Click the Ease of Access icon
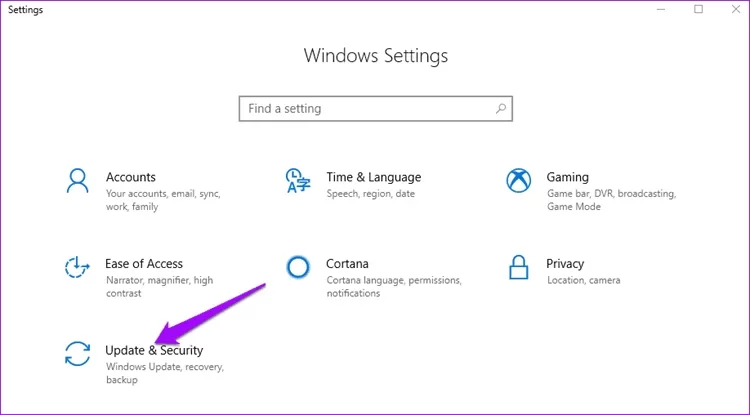This screenshot has width=750, height=415. coord(77,267)
